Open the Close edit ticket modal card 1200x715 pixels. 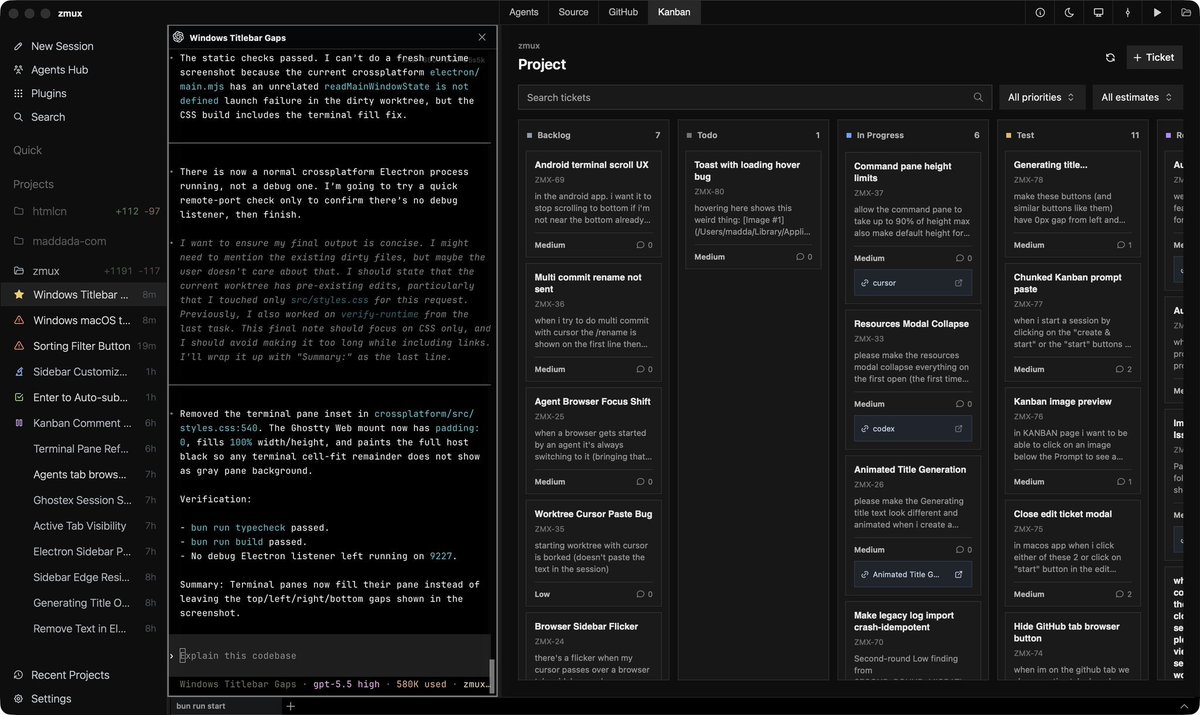point(1072,553)
